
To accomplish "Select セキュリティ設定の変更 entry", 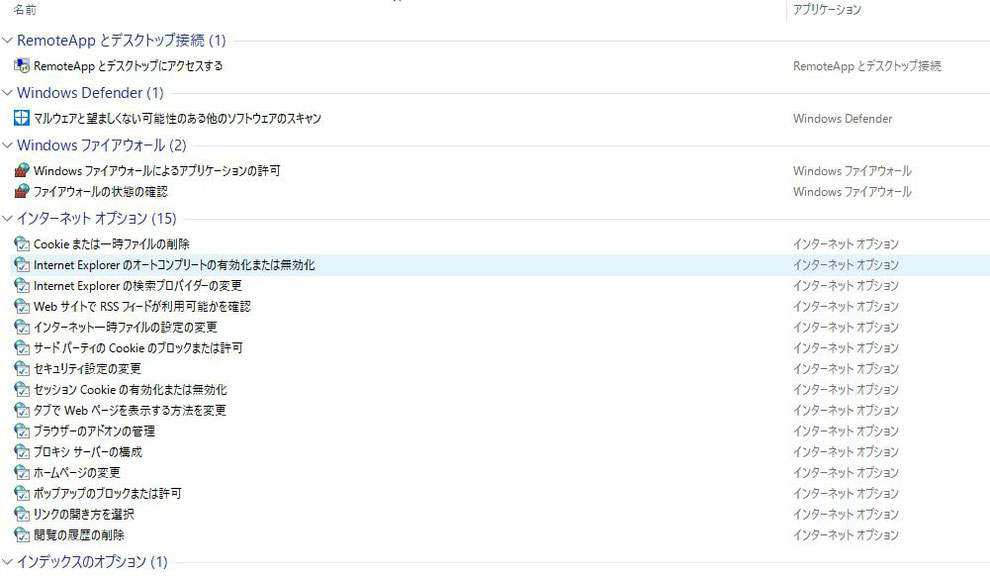I will coord(88,368).
